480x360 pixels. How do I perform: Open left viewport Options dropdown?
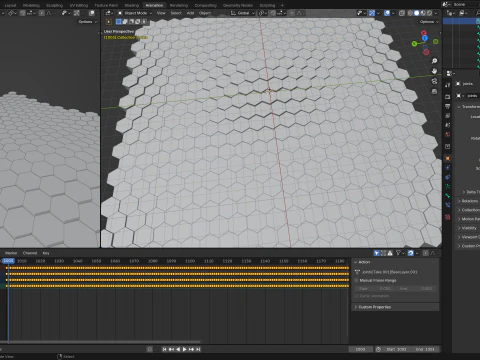[88, 22]
